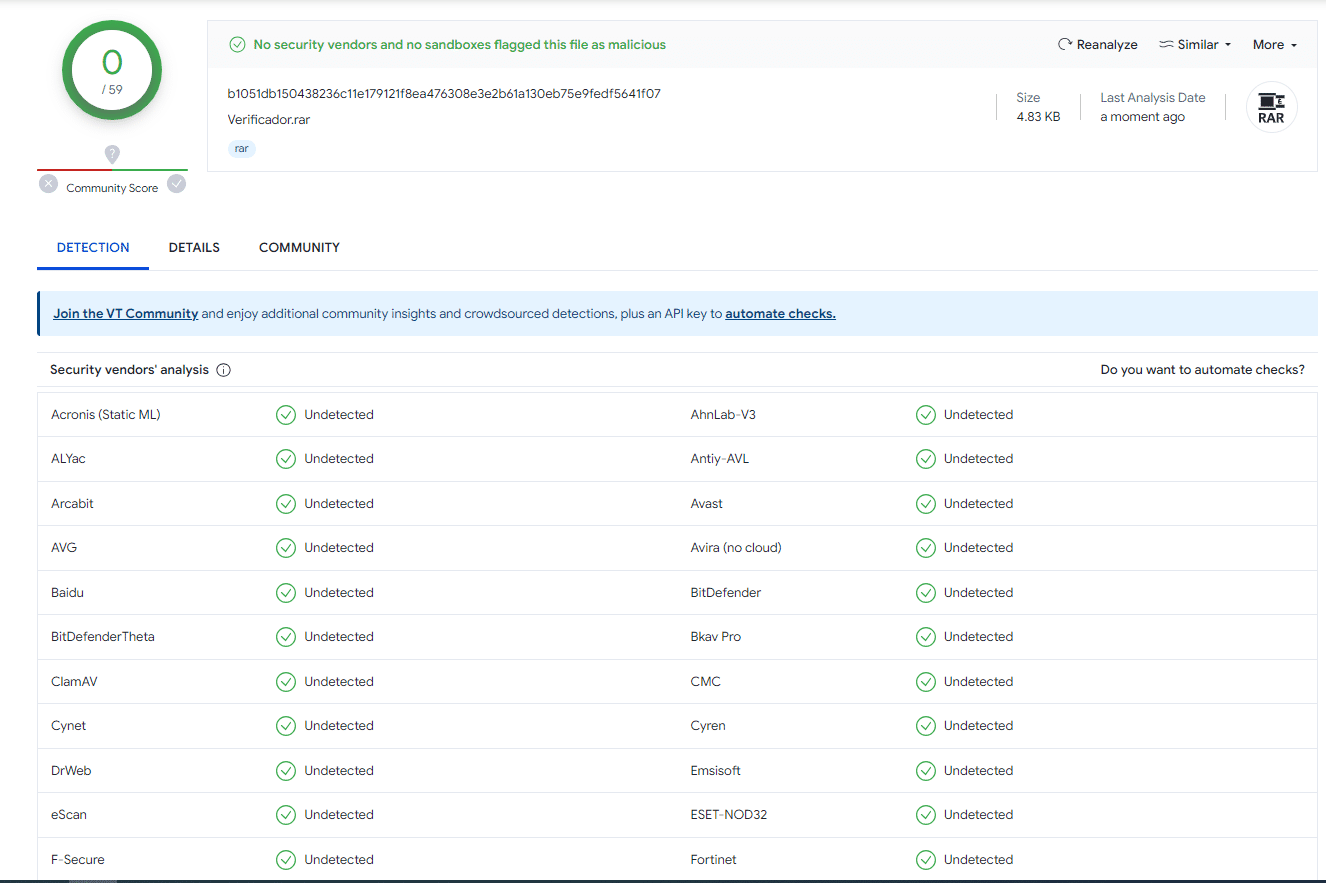Click the Acronis Undetected check icon

coord(286,415)
